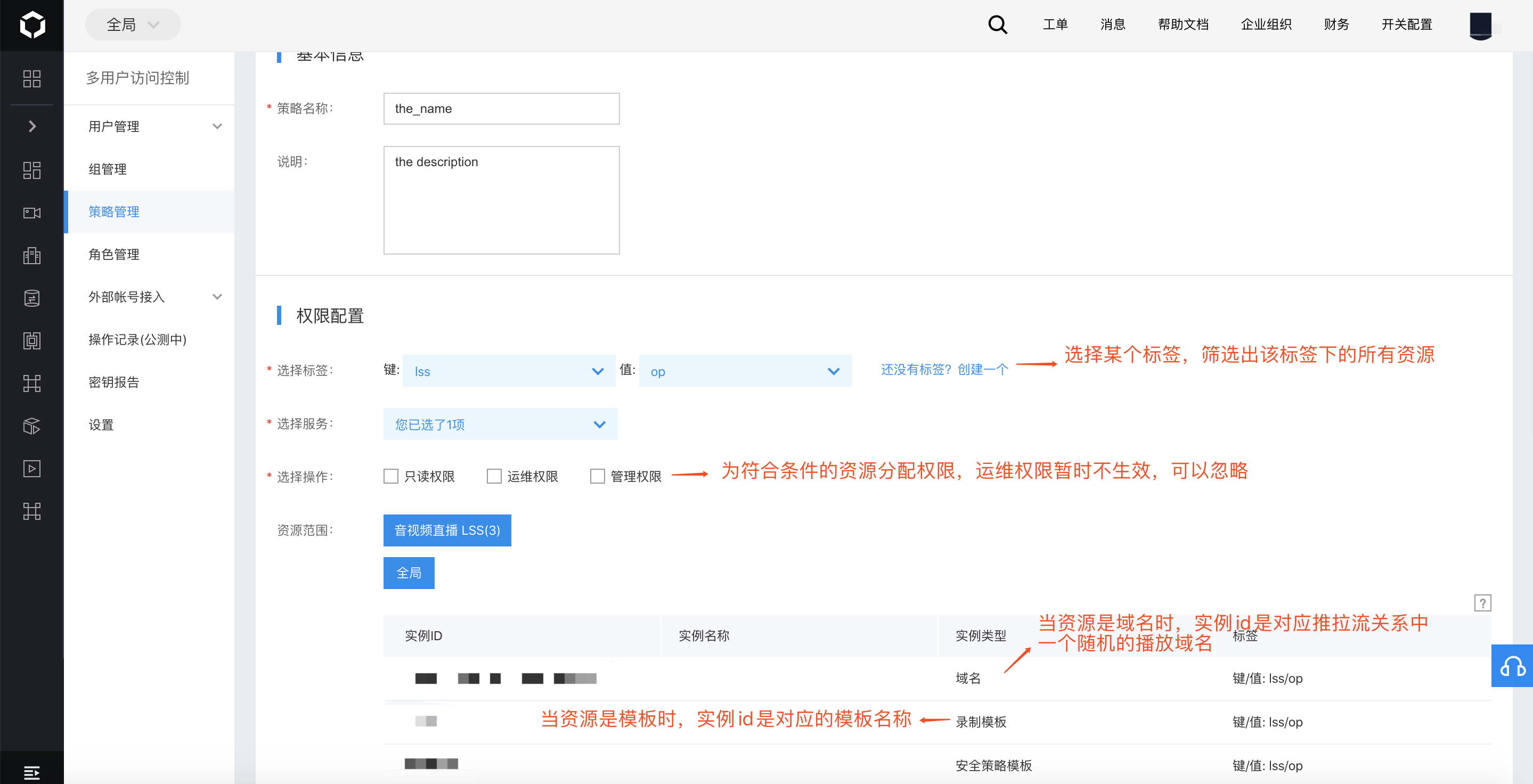Open the headset customer support button

tap(1512, 666)
